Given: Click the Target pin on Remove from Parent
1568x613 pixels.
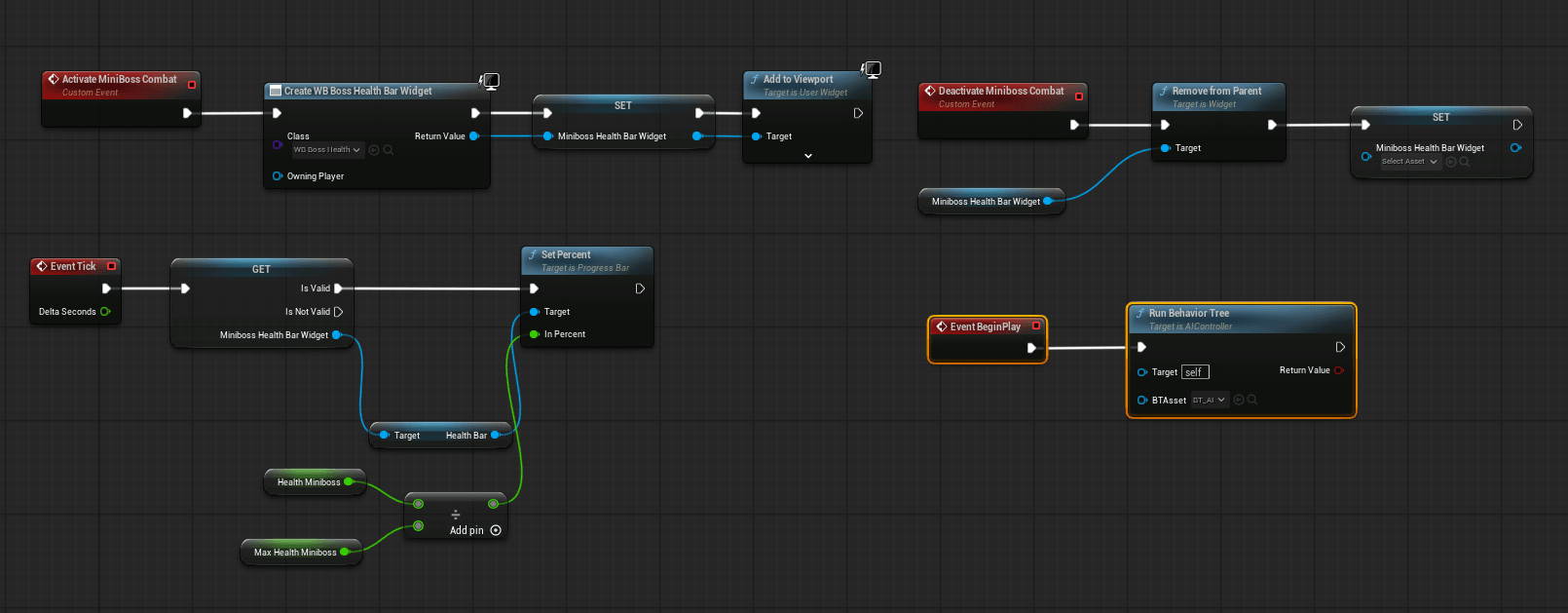Looking at the screenshot, I should 1166,148.
